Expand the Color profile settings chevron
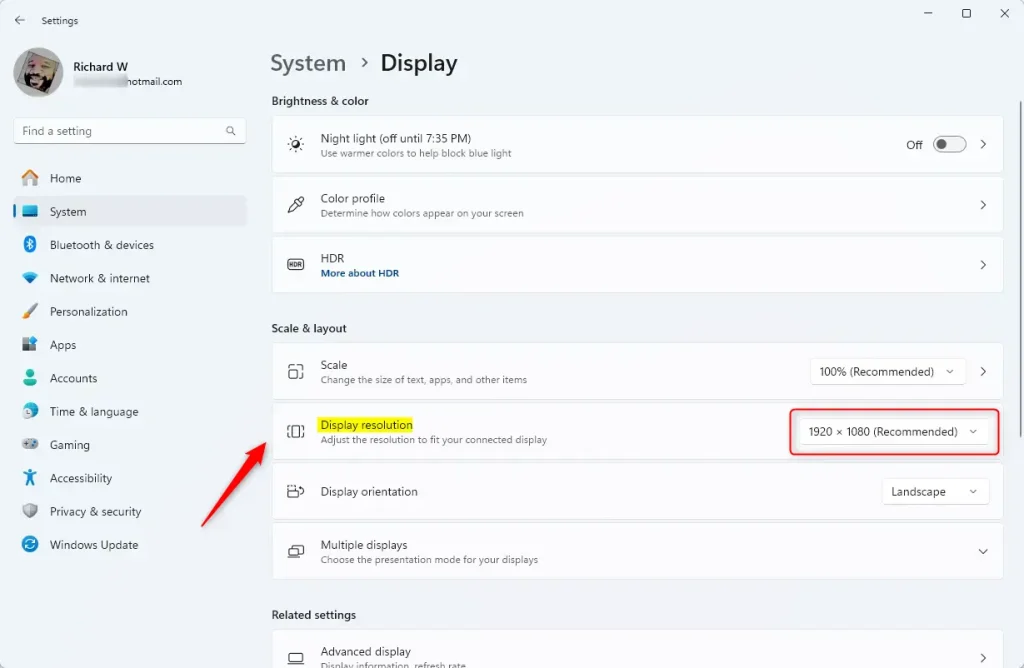 click(x=982, y=205)
